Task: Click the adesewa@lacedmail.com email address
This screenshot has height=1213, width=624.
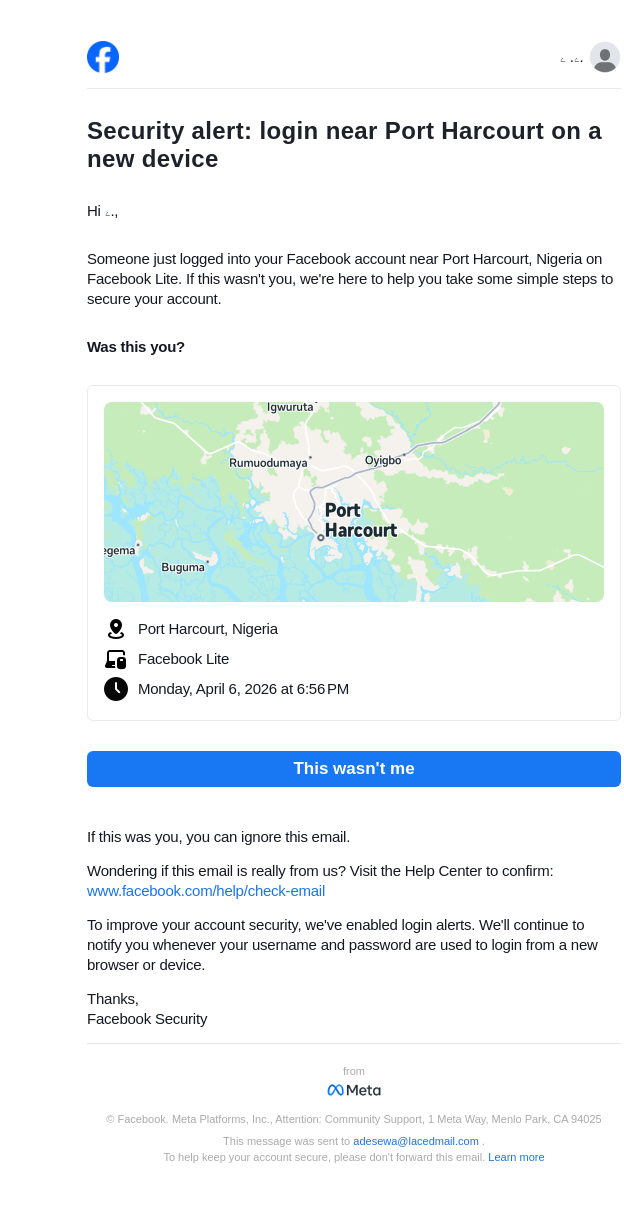Action: [x=416, y=1141]
